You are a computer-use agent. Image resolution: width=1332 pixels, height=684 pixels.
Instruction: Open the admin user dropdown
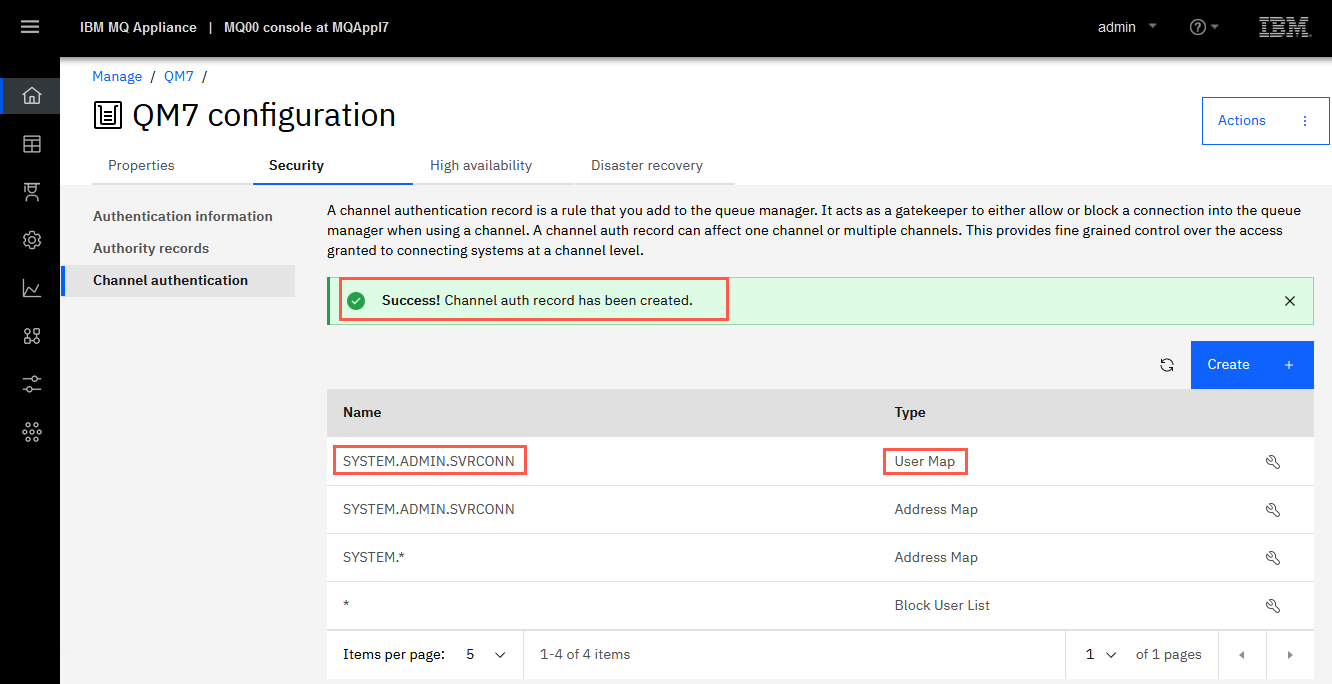(1127, 27)
